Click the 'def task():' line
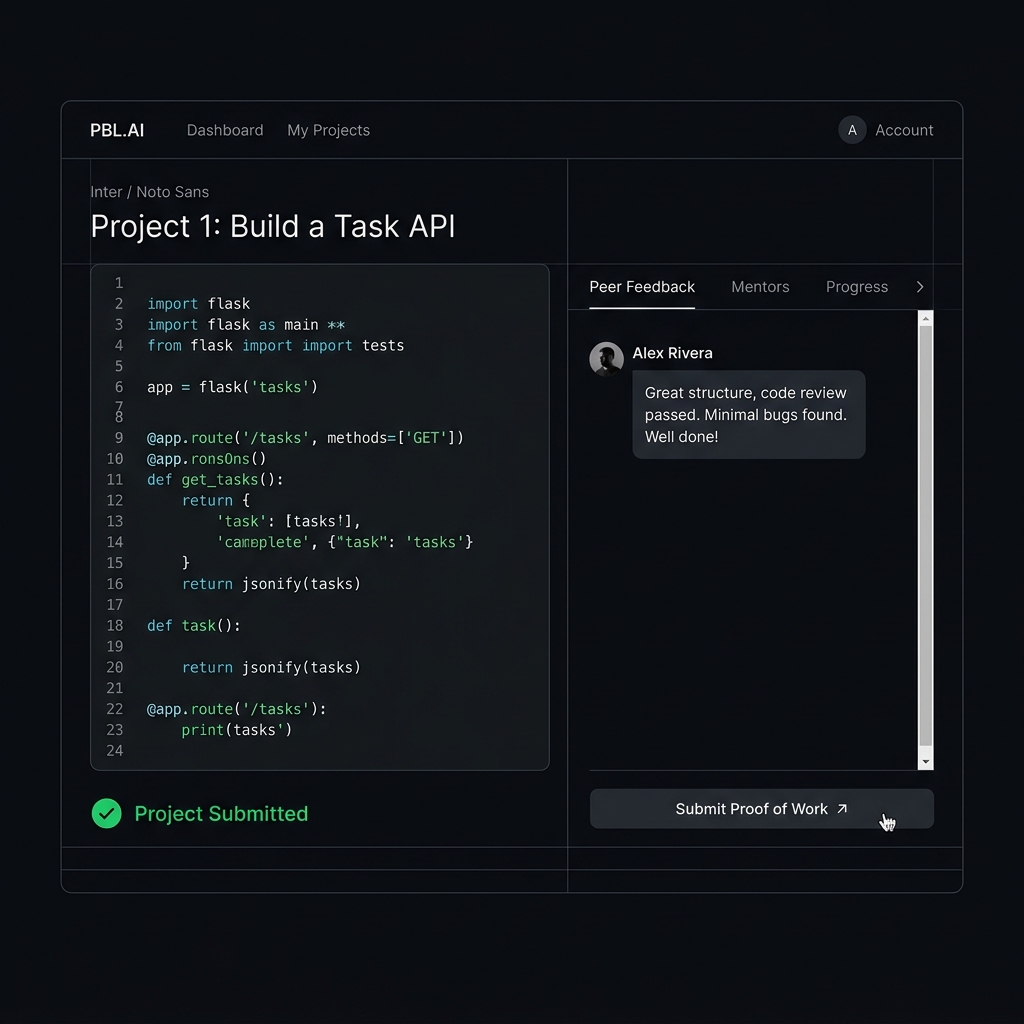 pos(193,626)
